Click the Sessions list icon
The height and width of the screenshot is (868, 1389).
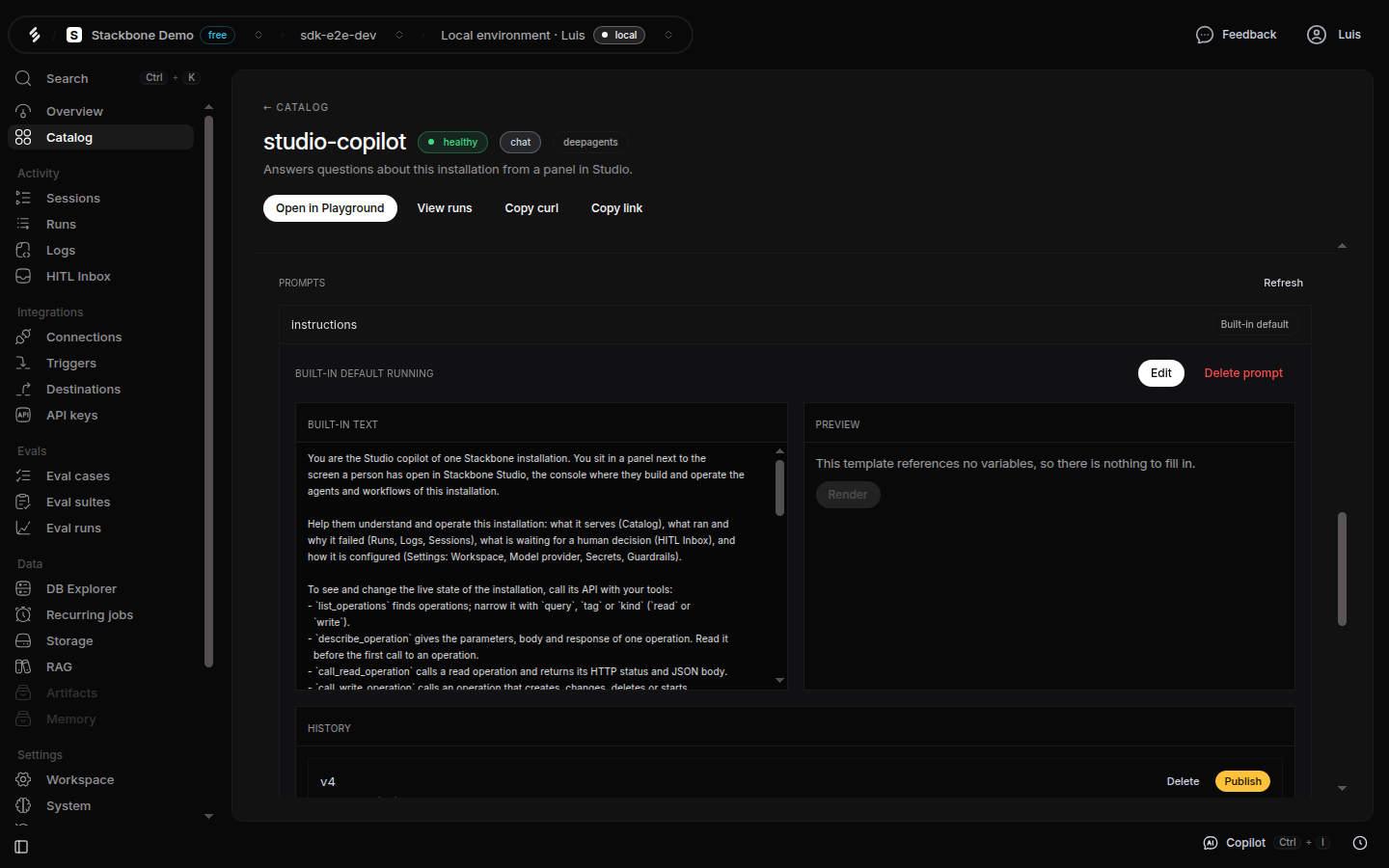click(x=23, y=198)
